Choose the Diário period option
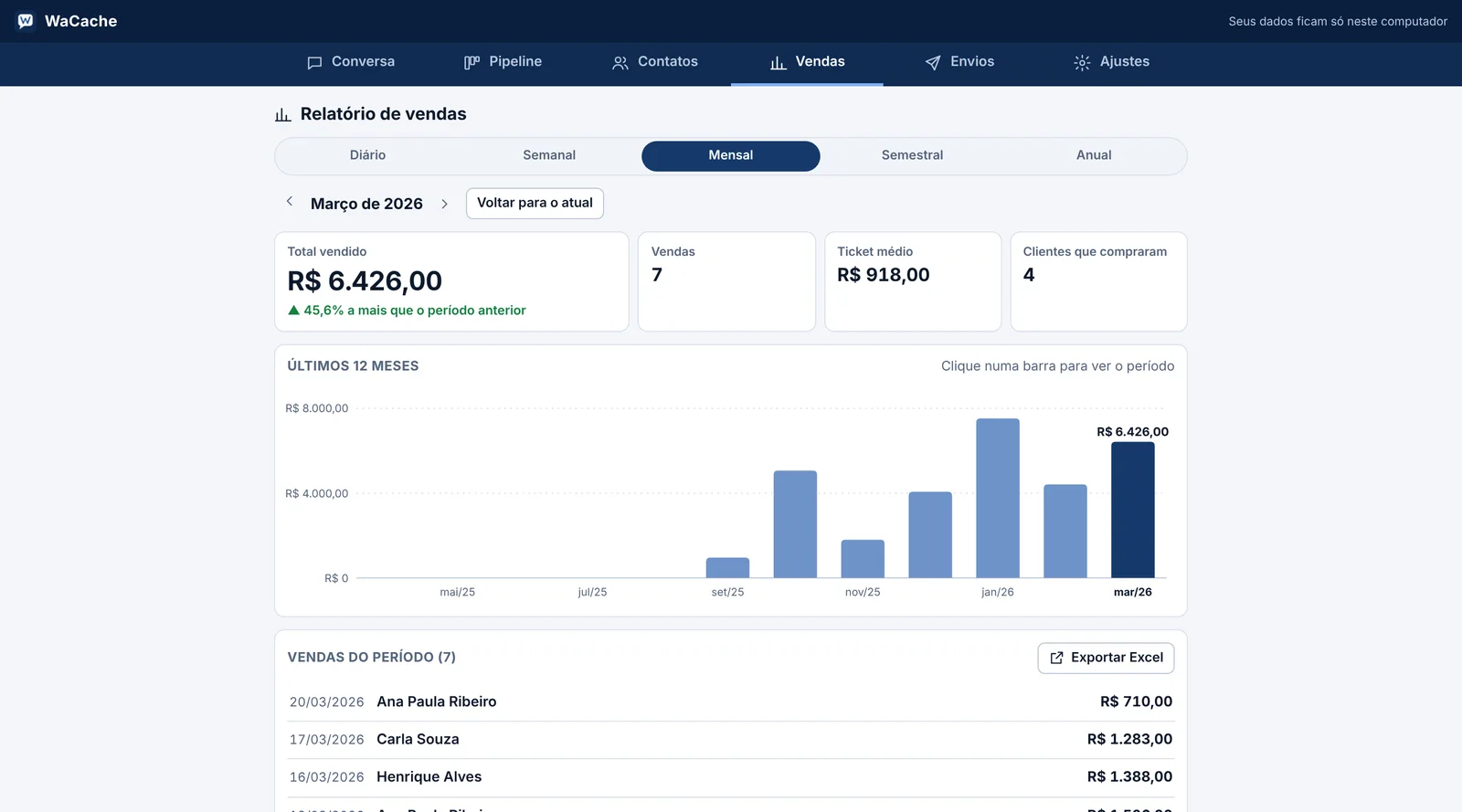Screen dimensions: 1462x812 pyautogui.click(x=367, y=155)
